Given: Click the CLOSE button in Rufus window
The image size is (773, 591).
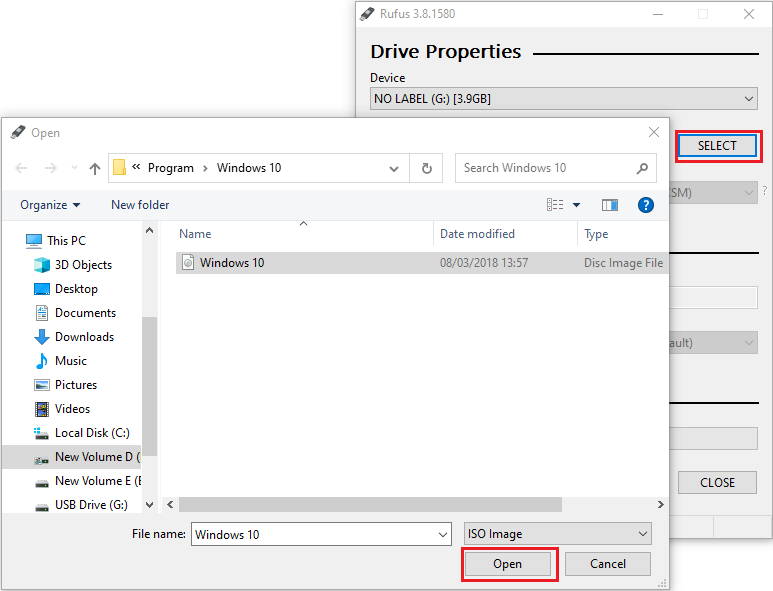Looking at the screenshot, I should tap(717, 483).
